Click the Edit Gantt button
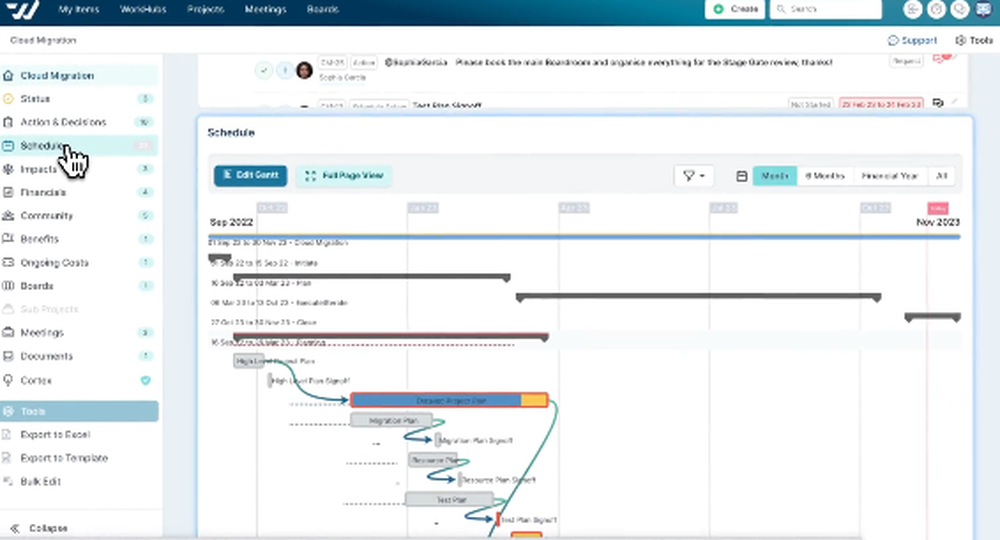 pyautogui.click(x=251, y=175)
